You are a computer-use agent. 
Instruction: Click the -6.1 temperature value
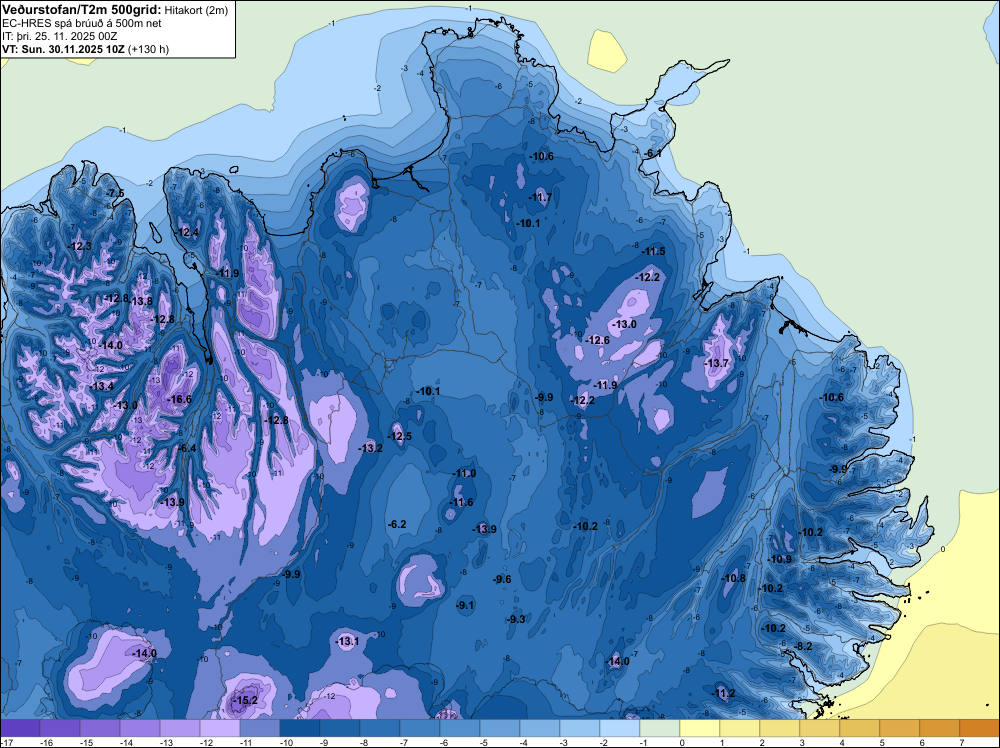point(652,154)
